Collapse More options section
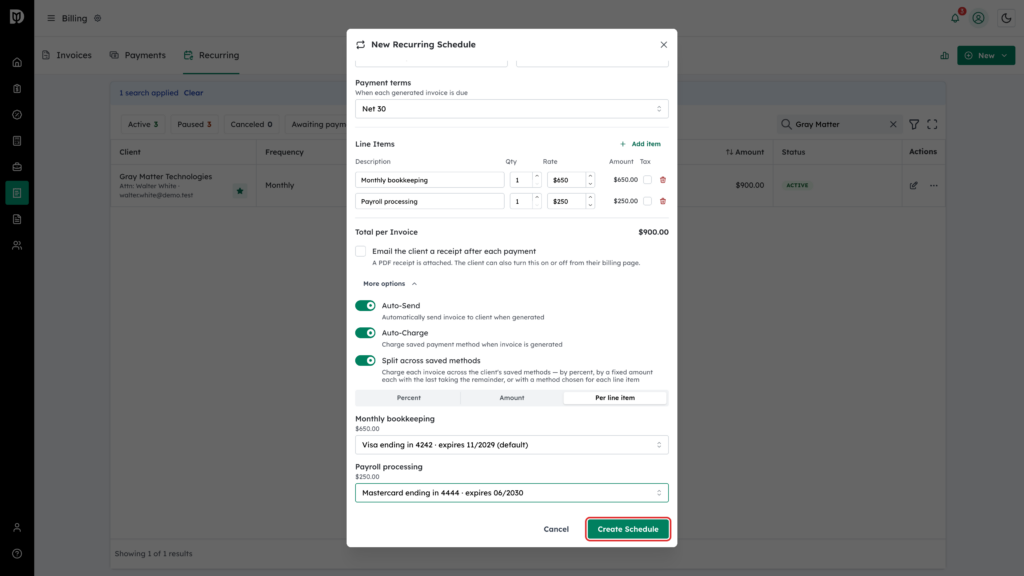The image size is (1024, 576). pos(390,283)
